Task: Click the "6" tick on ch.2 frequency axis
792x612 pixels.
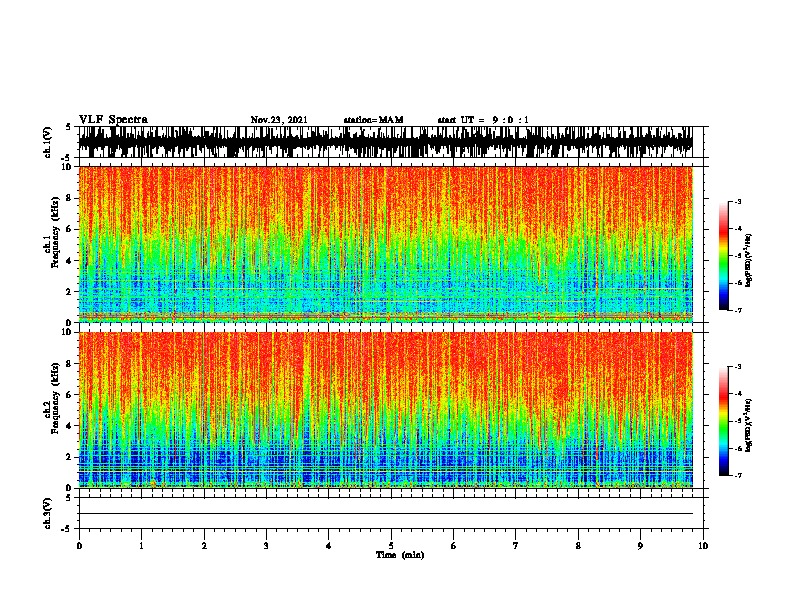Action: pos(70,394)
